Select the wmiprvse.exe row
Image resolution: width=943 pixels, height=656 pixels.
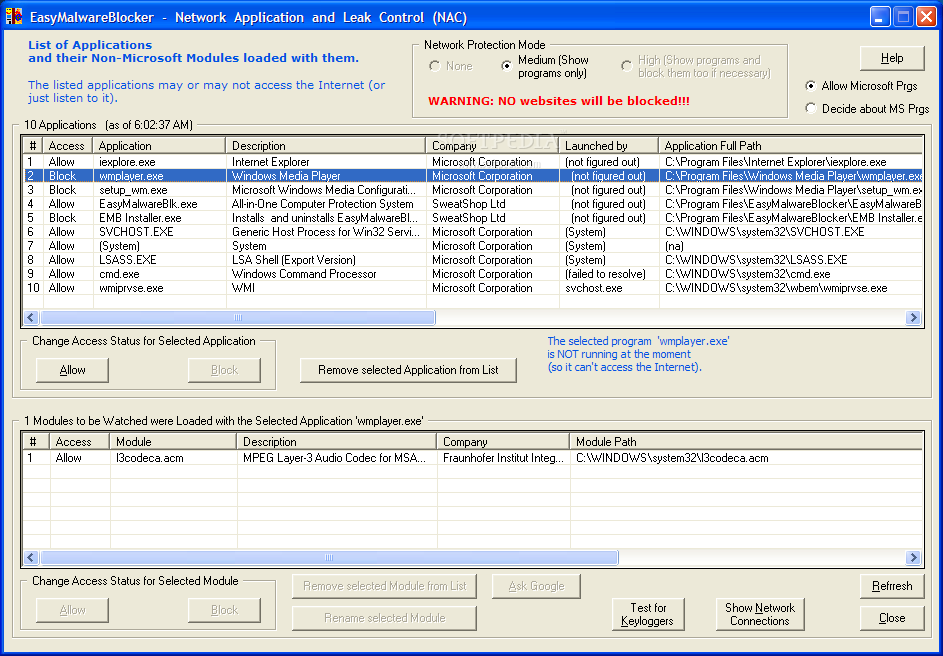[x=473, y=288]
